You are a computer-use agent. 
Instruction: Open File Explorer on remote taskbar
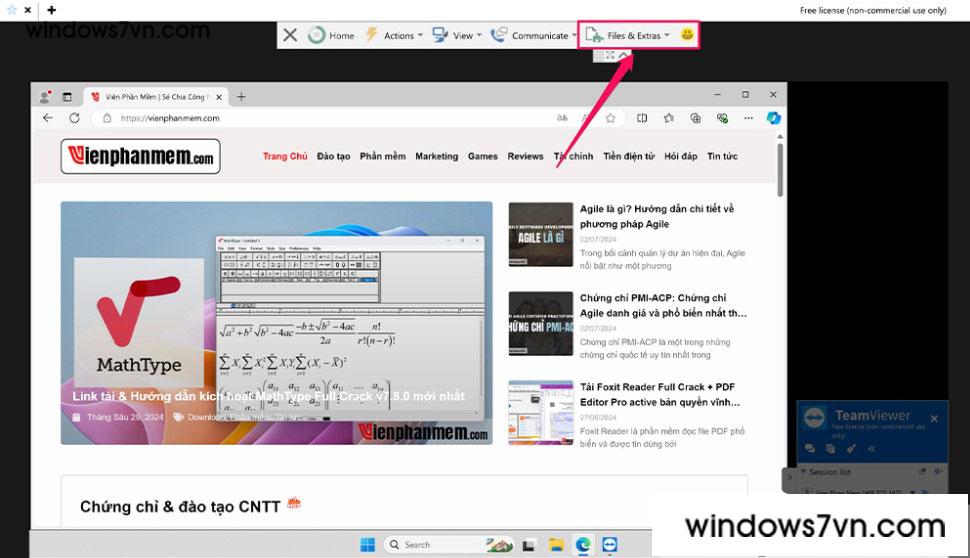[556, 544]
